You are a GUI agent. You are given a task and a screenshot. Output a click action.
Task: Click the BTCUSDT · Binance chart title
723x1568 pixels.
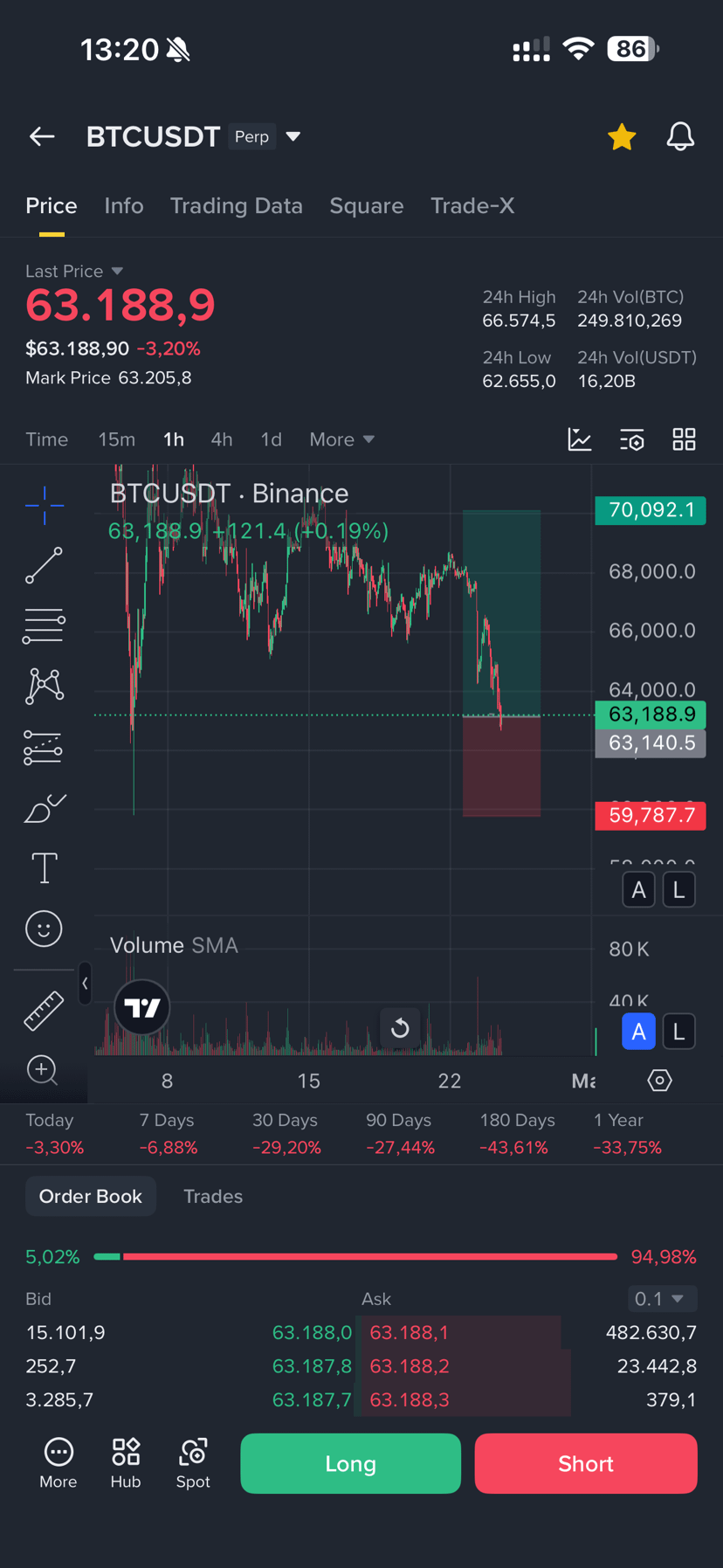click(x=229, y=494)
